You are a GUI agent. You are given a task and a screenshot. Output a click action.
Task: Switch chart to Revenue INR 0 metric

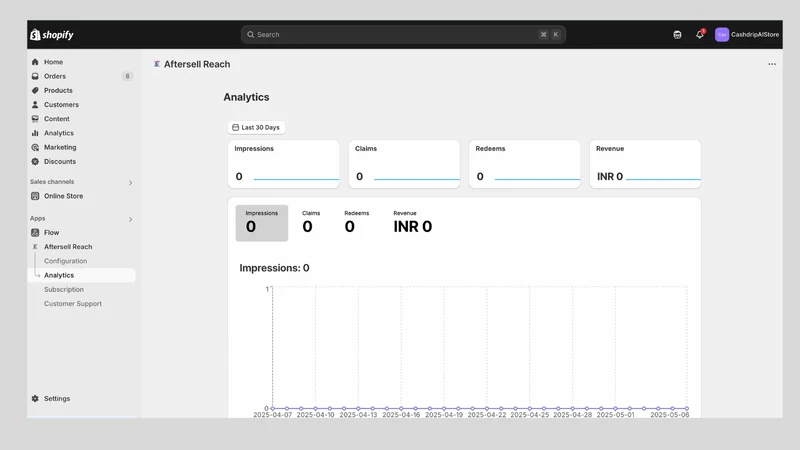click(412, 223)
